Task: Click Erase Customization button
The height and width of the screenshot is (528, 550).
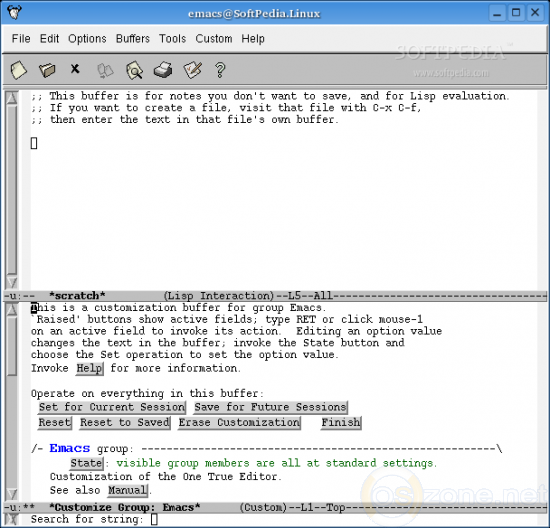Action: tap(239, 422)
